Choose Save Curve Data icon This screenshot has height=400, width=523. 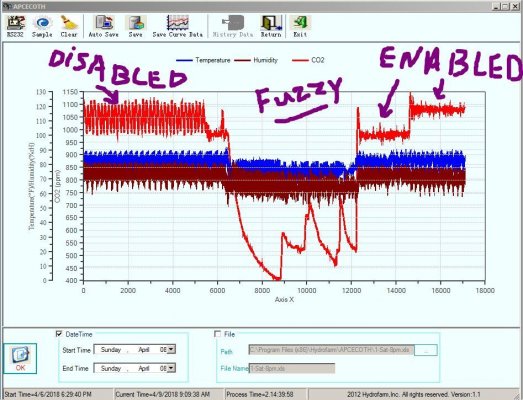[x=177, y=26]
